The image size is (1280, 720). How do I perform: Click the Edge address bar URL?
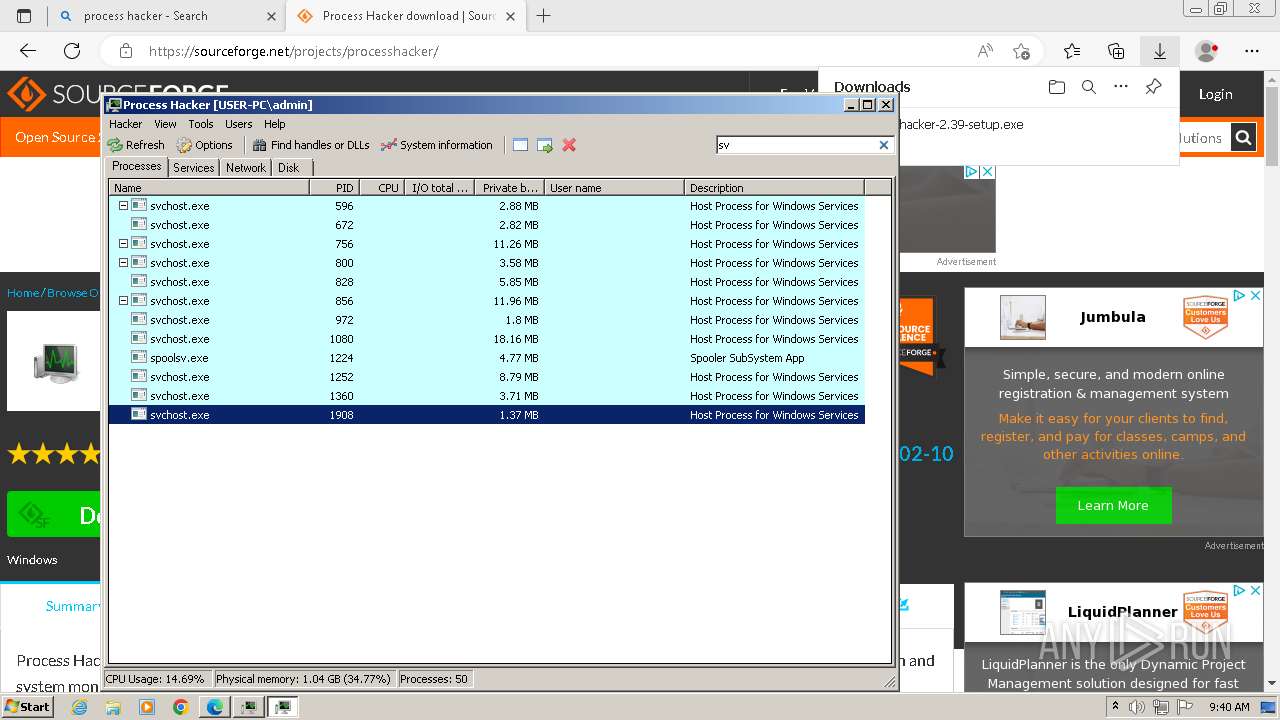293,51
